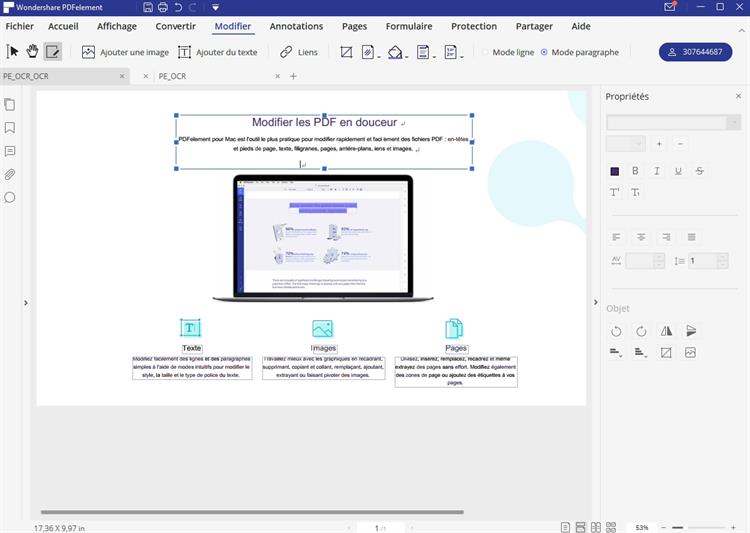Open the font name dropdown
Screen dimensions: 750x533
672,122
